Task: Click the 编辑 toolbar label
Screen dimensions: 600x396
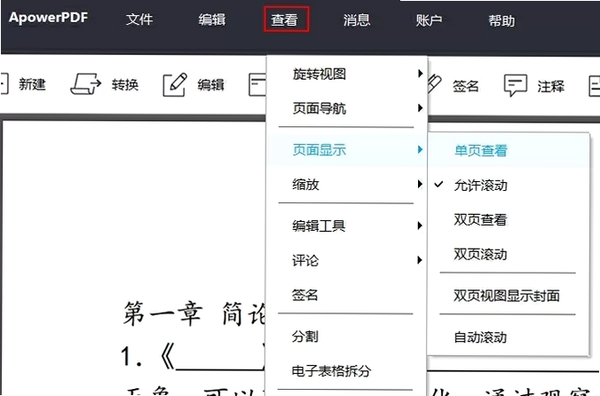Action: pyautogui.click(x=210, y=85)
